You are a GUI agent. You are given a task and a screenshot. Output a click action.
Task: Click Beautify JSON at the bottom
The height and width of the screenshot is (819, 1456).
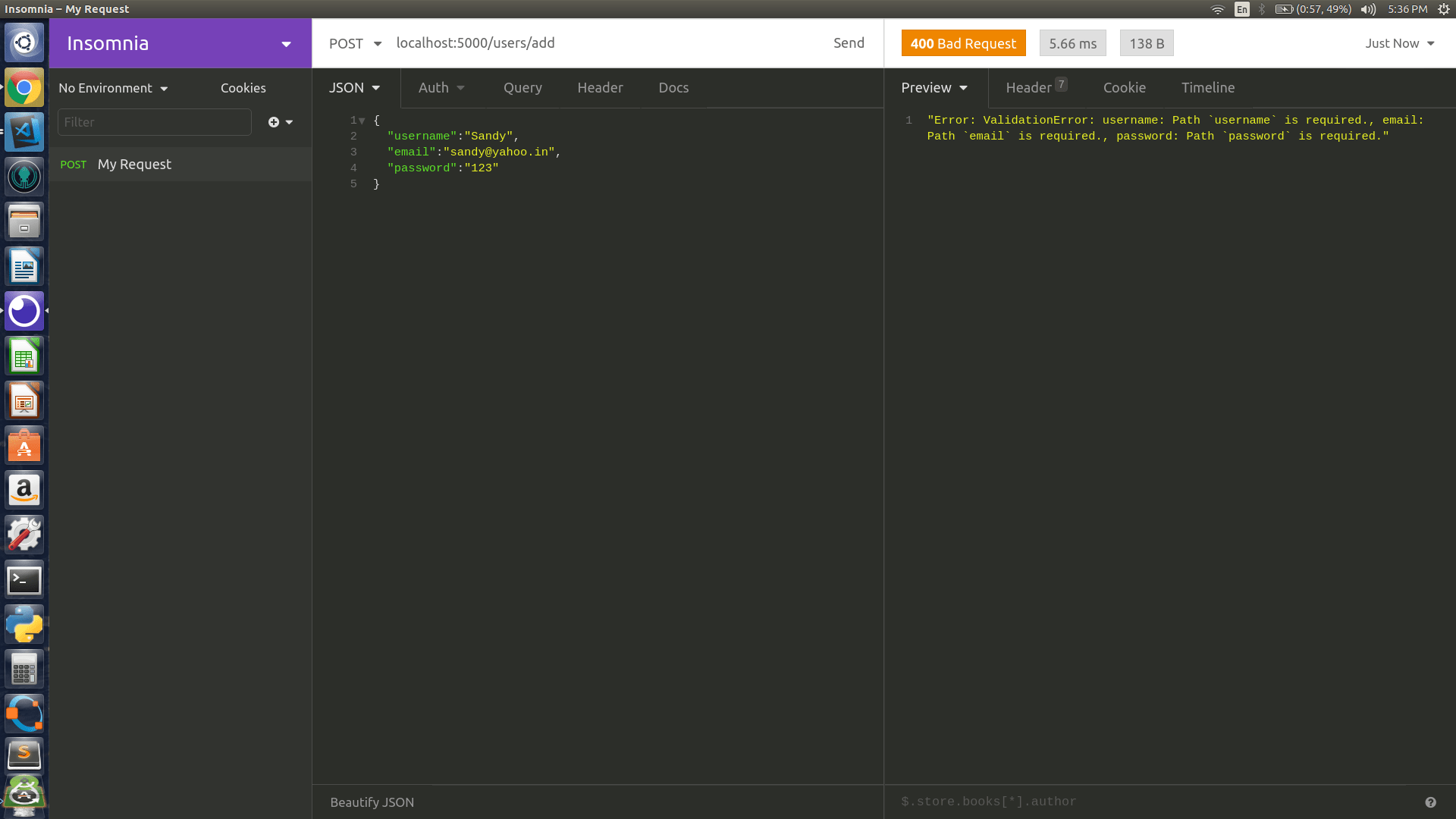372,802
